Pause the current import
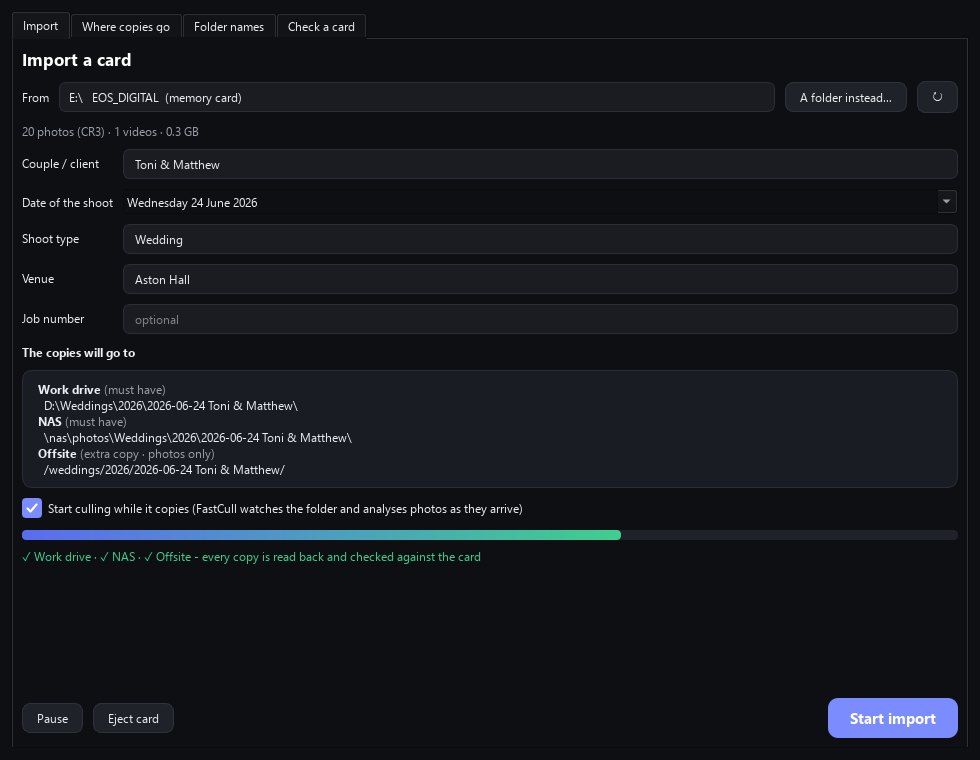The width and height of the screenshot is (980, 760). click(x=52, y=718)
